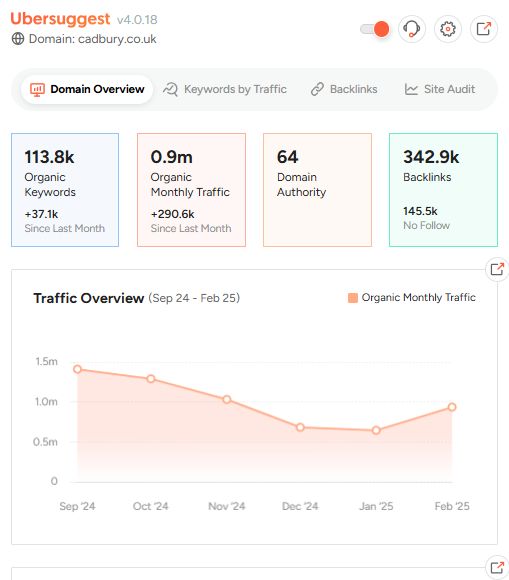Screen dimensions: 509x580
Task: Click the Dec '24 data point
Action: 300,428
